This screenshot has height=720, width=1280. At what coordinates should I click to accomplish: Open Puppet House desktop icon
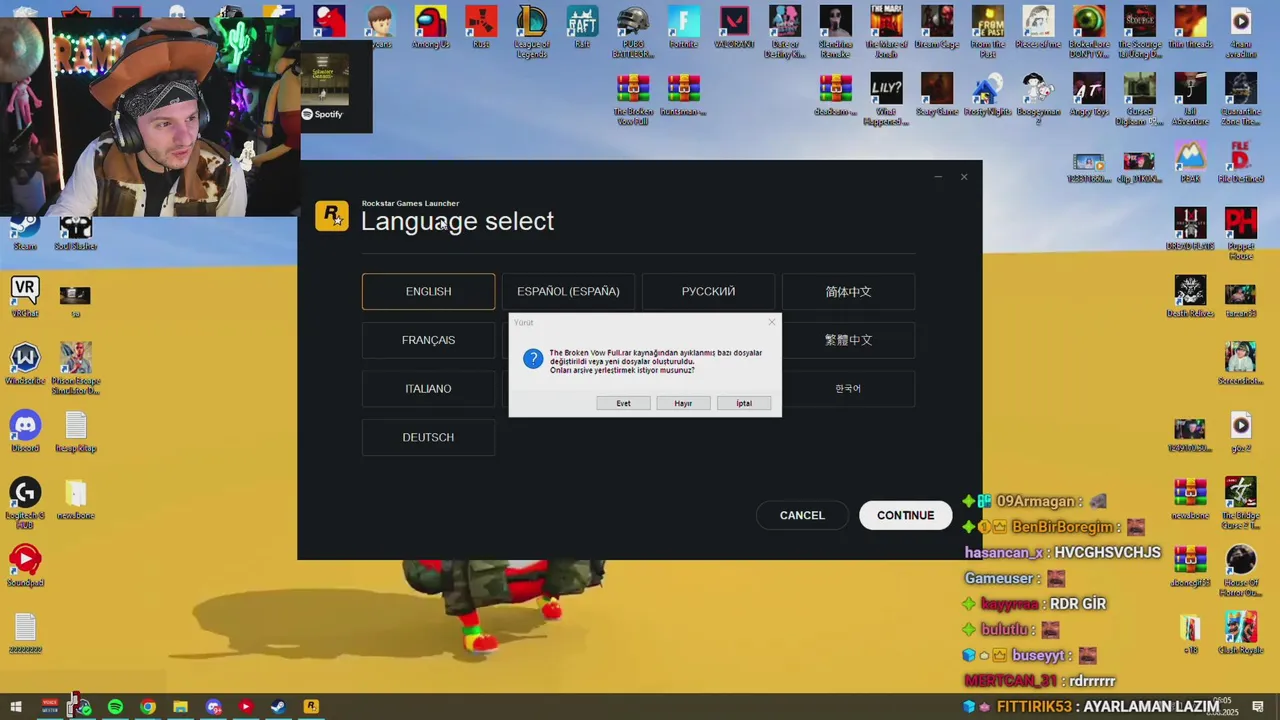click(1241, 234)
